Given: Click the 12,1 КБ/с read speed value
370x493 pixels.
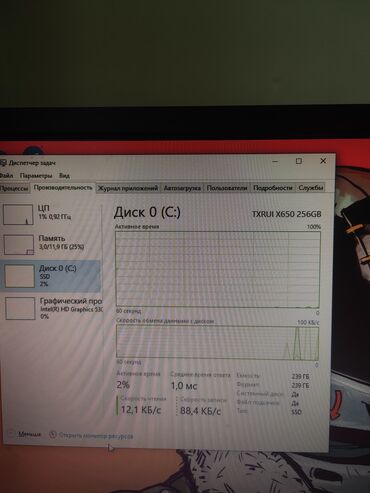Looking at the screenshot, I should 141,410.
